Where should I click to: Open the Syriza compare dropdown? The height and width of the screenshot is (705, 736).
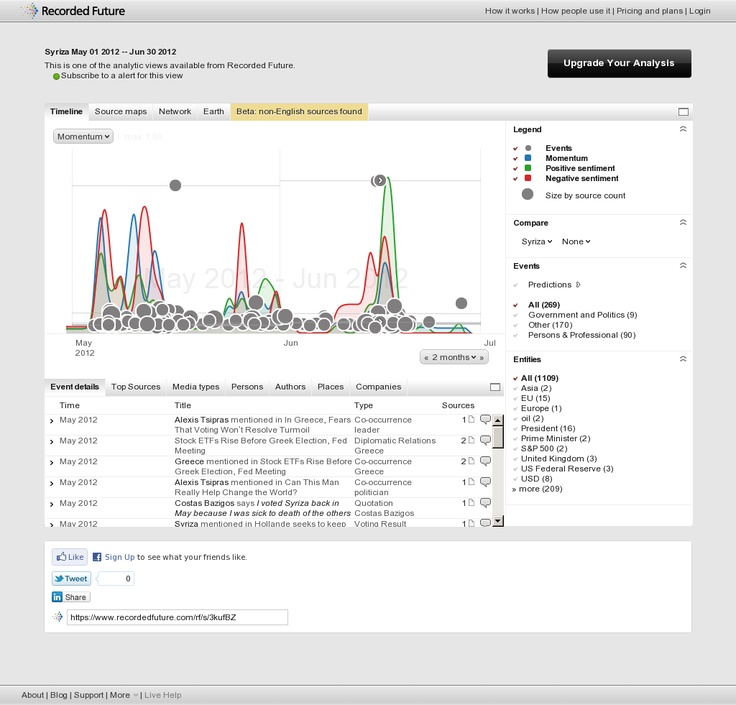[537, 241]
